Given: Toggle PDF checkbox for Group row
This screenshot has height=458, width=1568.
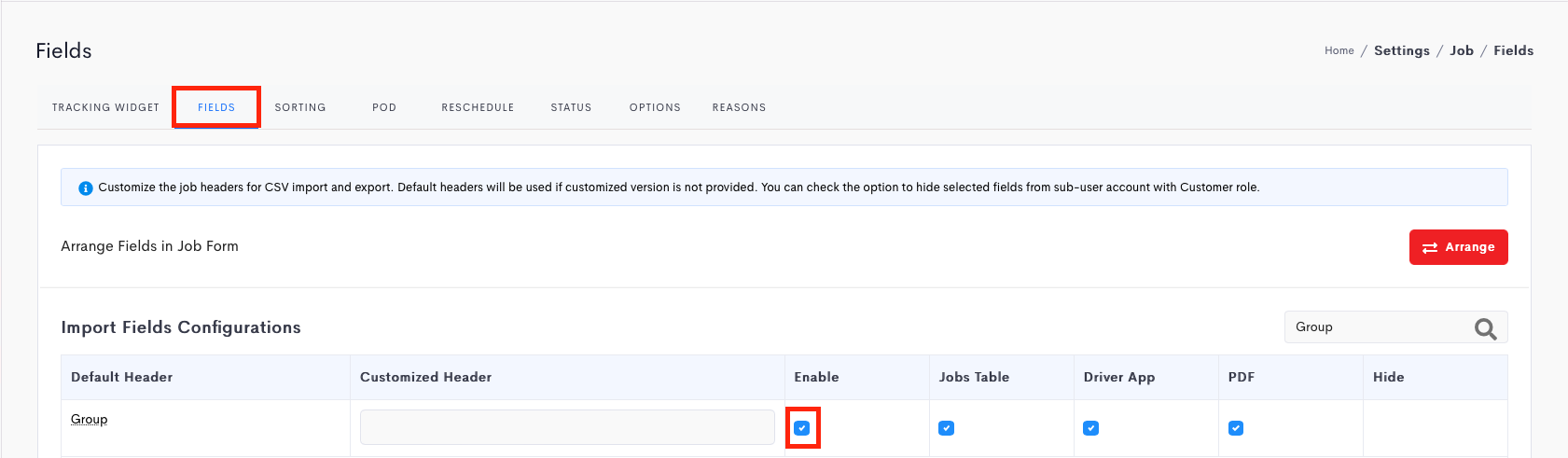Looking at the screenshot, I should (x=1236, y=428).
